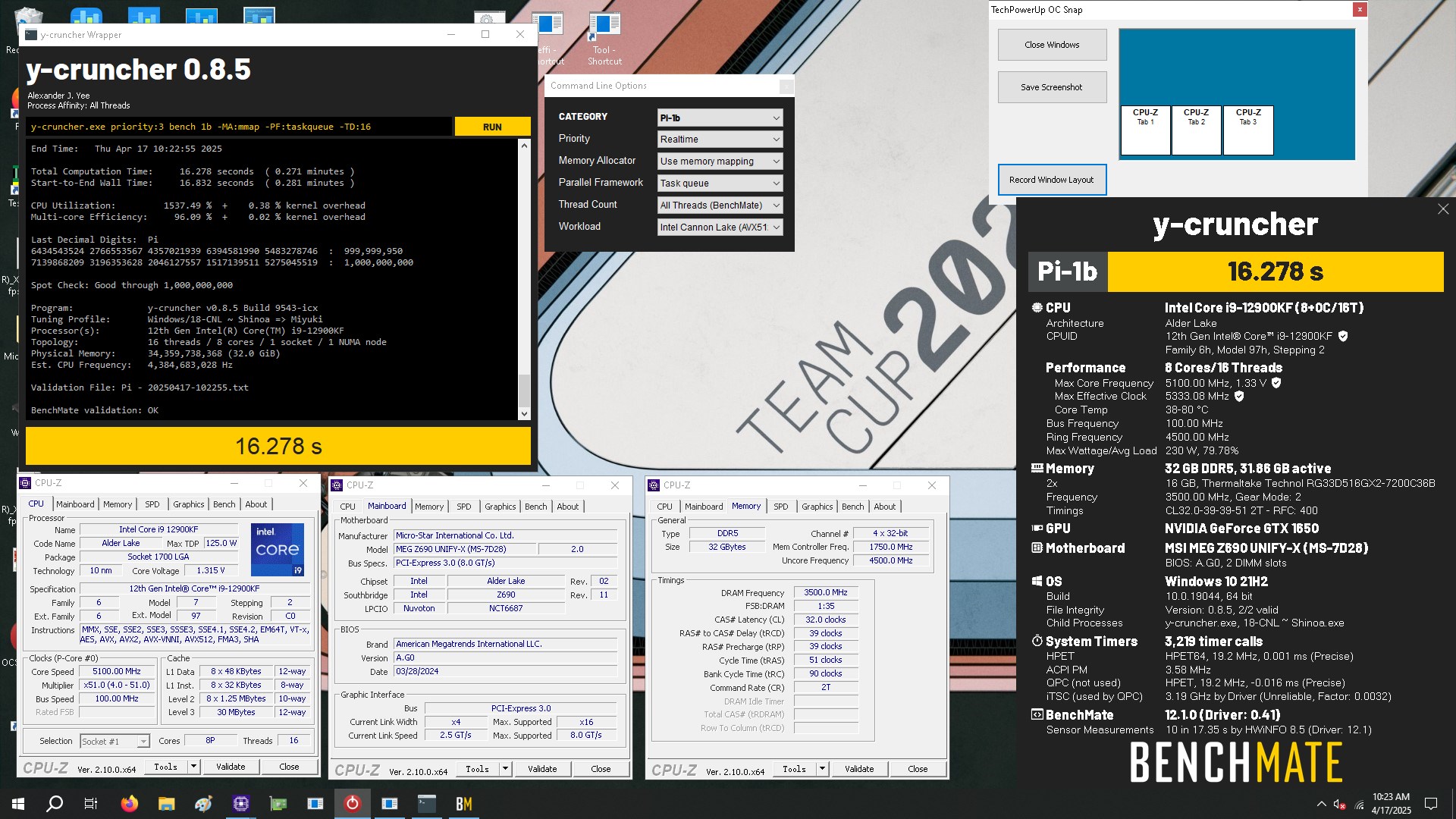Close the TechPowerUp OC Snap window

1360,10
